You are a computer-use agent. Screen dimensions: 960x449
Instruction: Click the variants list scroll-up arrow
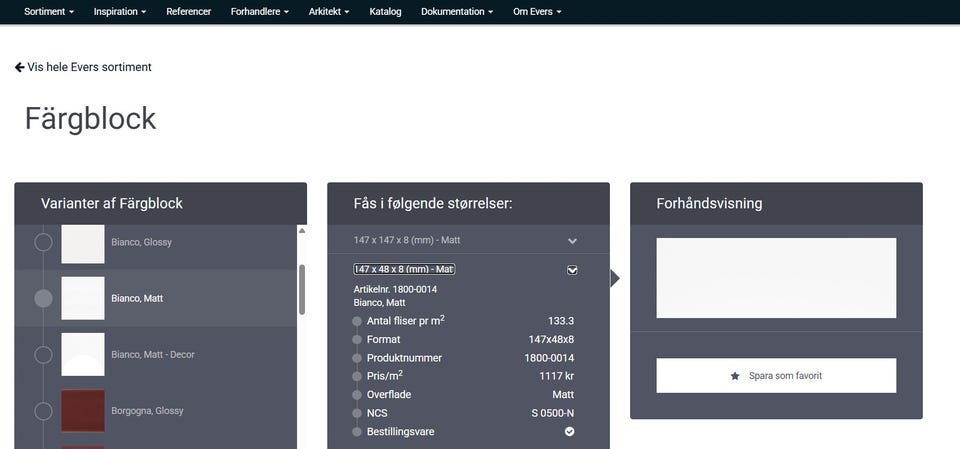pos(302,230)
